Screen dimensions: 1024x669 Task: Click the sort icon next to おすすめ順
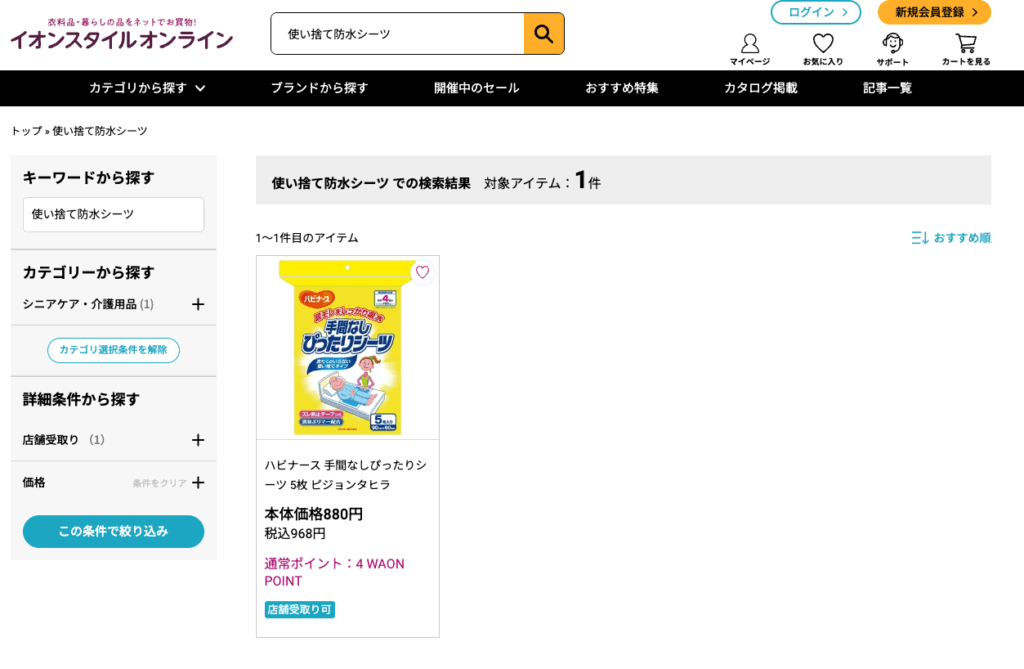pos(920,238)
